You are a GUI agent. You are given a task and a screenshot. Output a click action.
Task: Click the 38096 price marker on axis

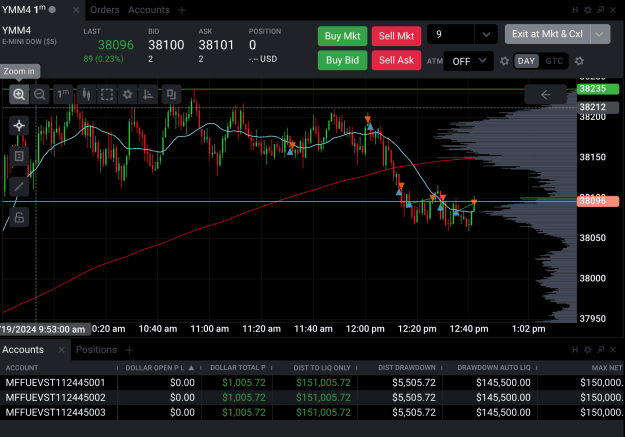pos(597,201)
